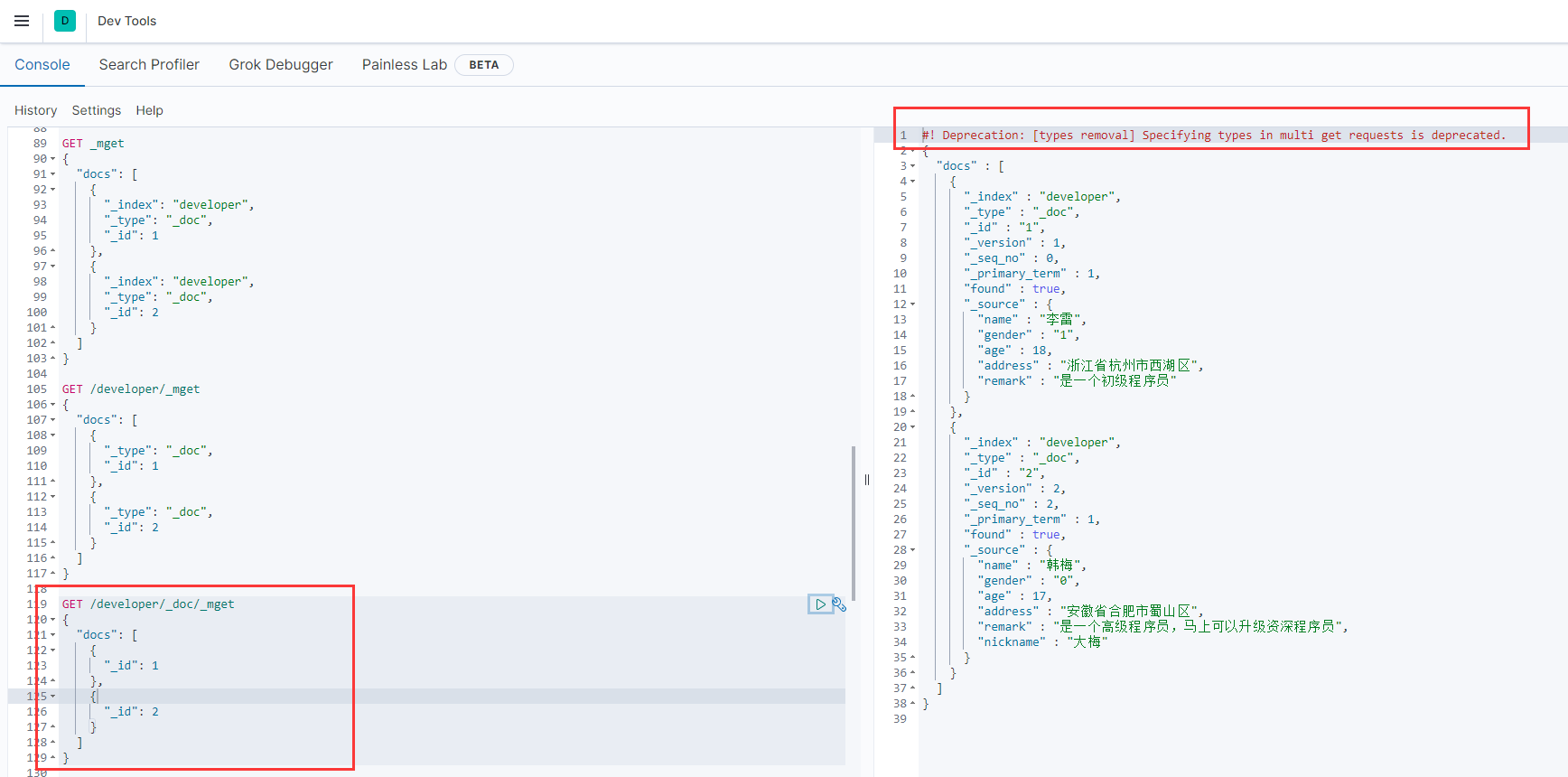Collapse the request body at editor line 106
Image resolution: width=1568 pixels, height=777 pixels.
(52, 405)
